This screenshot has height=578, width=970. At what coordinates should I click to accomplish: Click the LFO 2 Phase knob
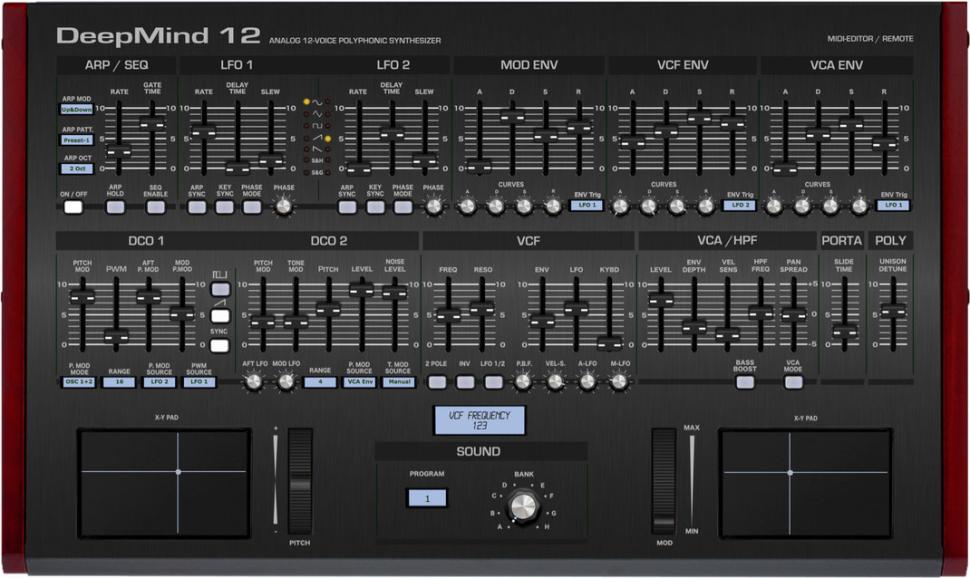pos(434,206)
